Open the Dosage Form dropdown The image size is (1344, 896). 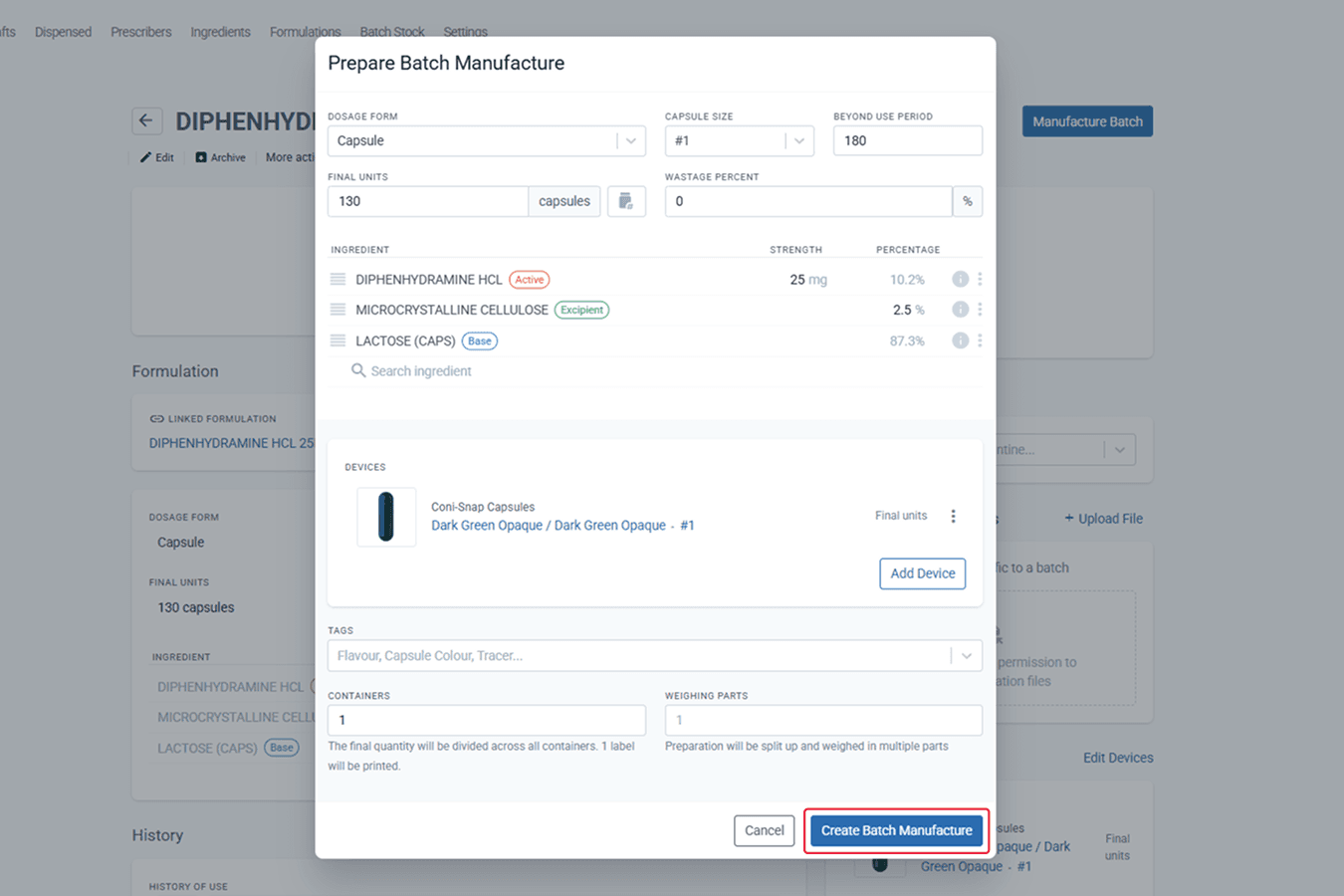click(x=487, y=140)
